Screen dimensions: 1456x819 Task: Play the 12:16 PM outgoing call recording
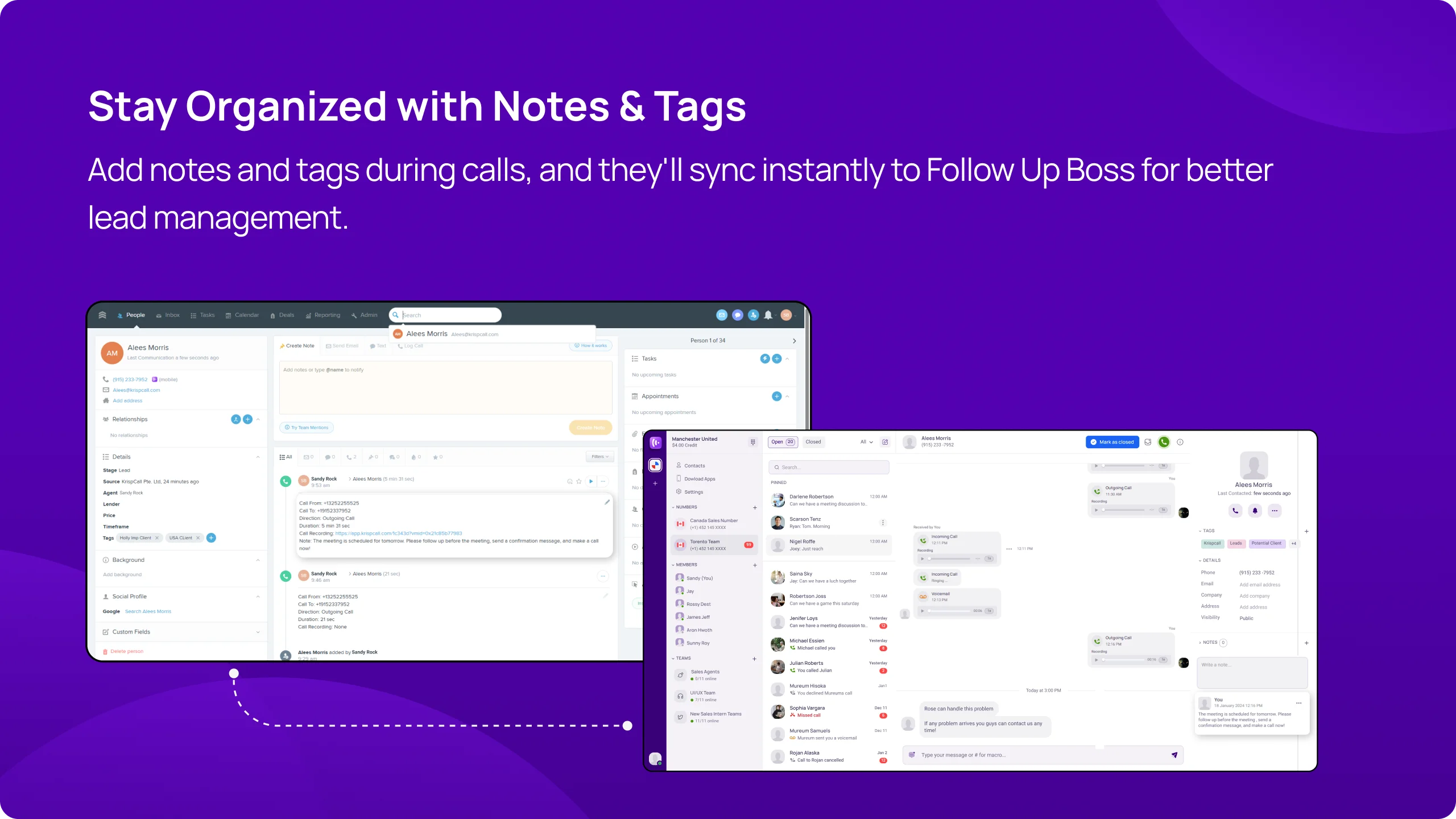tap(1097, 660)
